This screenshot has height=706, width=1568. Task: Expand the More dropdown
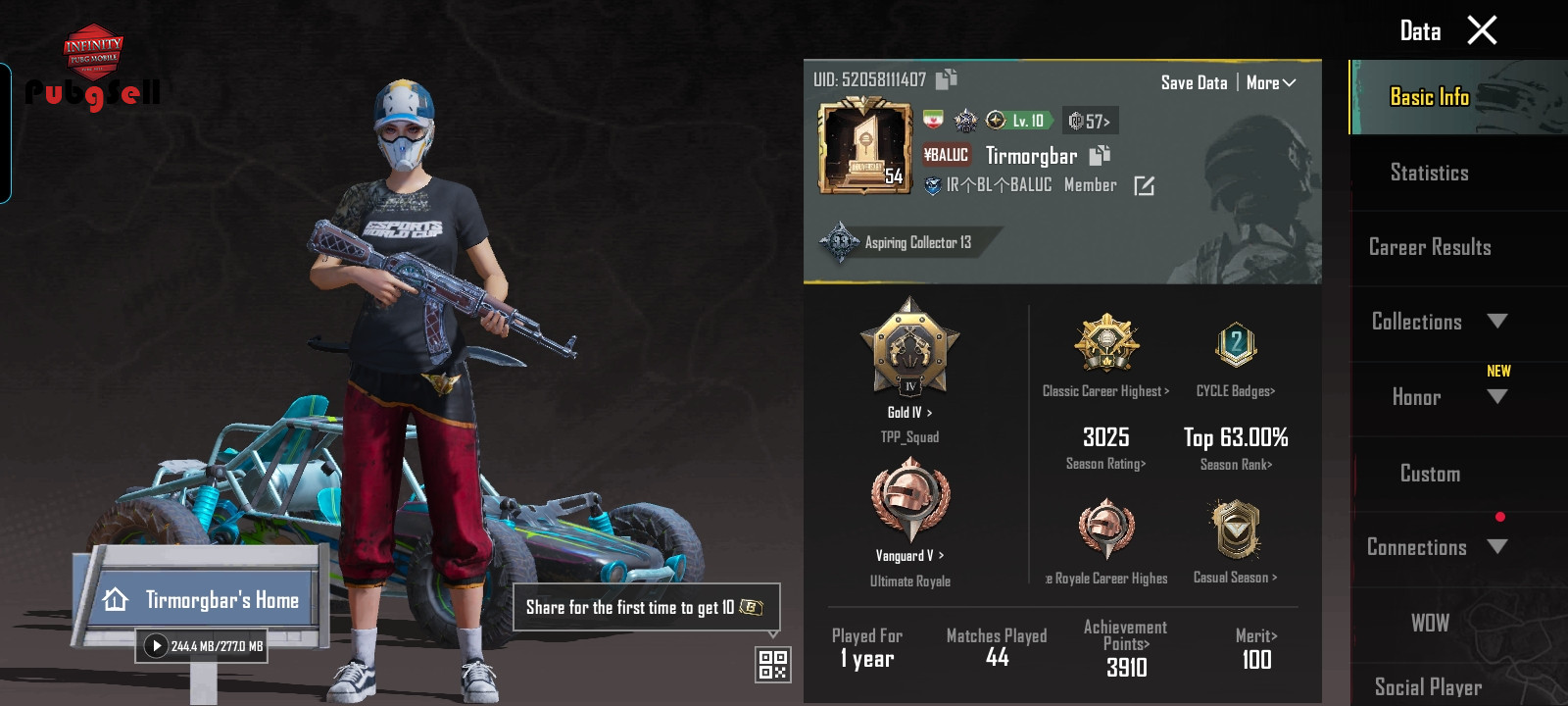[1271, 83]
